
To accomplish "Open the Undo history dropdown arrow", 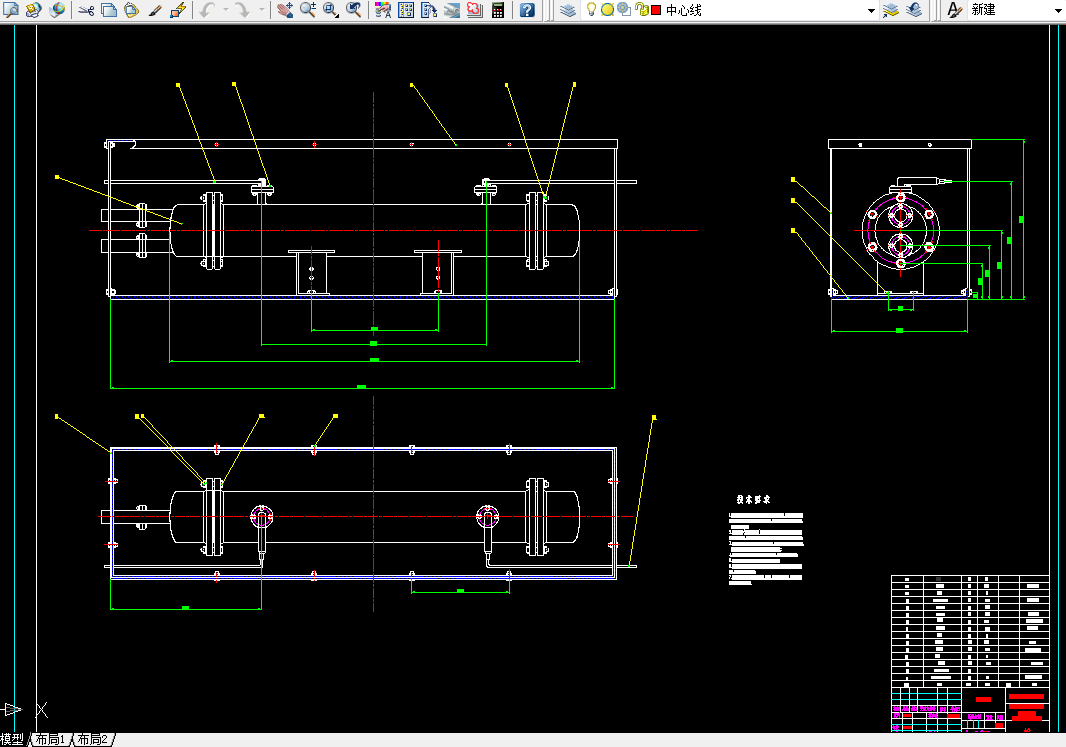I will point(225,10).
